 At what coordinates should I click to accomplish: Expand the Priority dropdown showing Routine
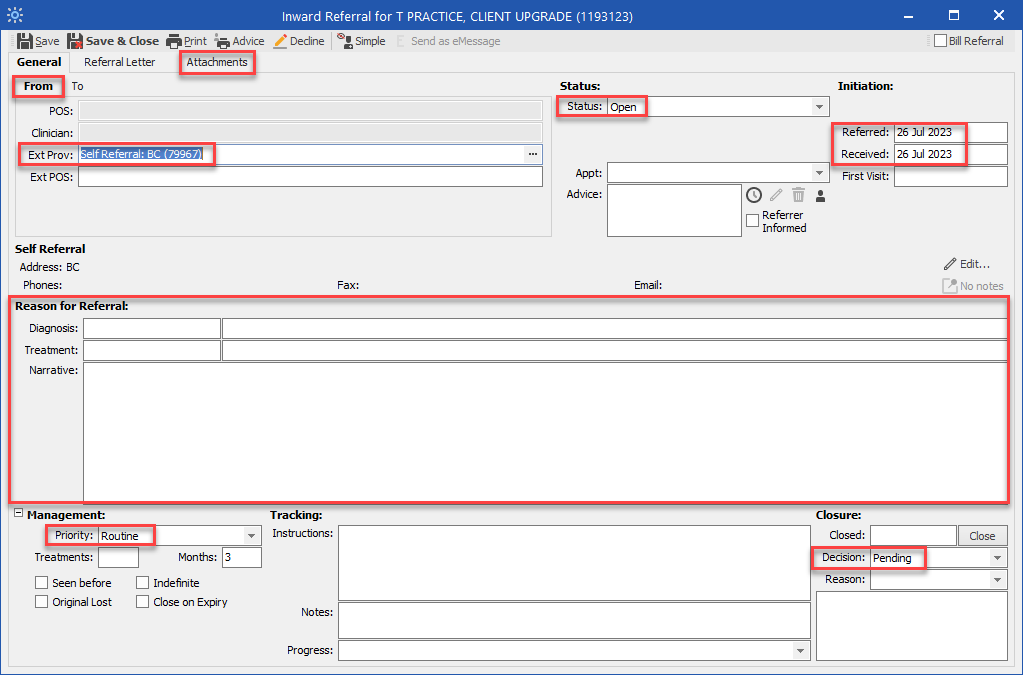(251, 536)
